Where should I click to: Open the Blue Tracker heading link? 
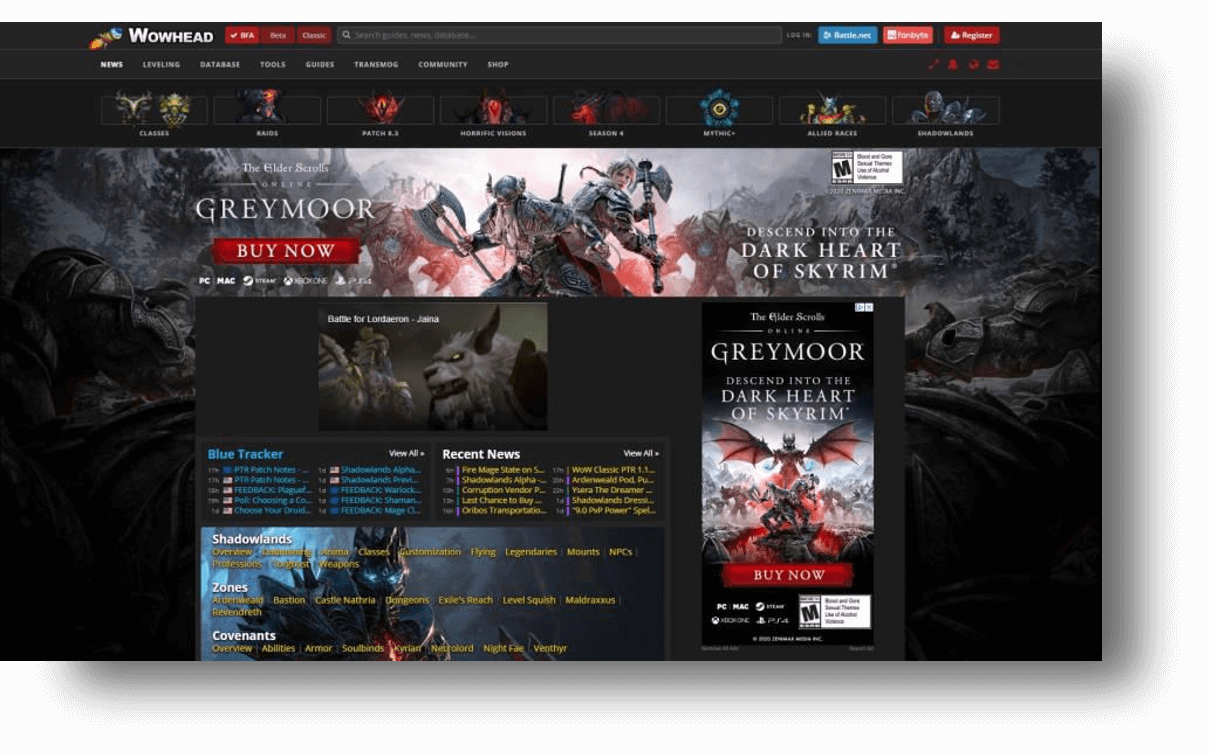tap(245, 454)
